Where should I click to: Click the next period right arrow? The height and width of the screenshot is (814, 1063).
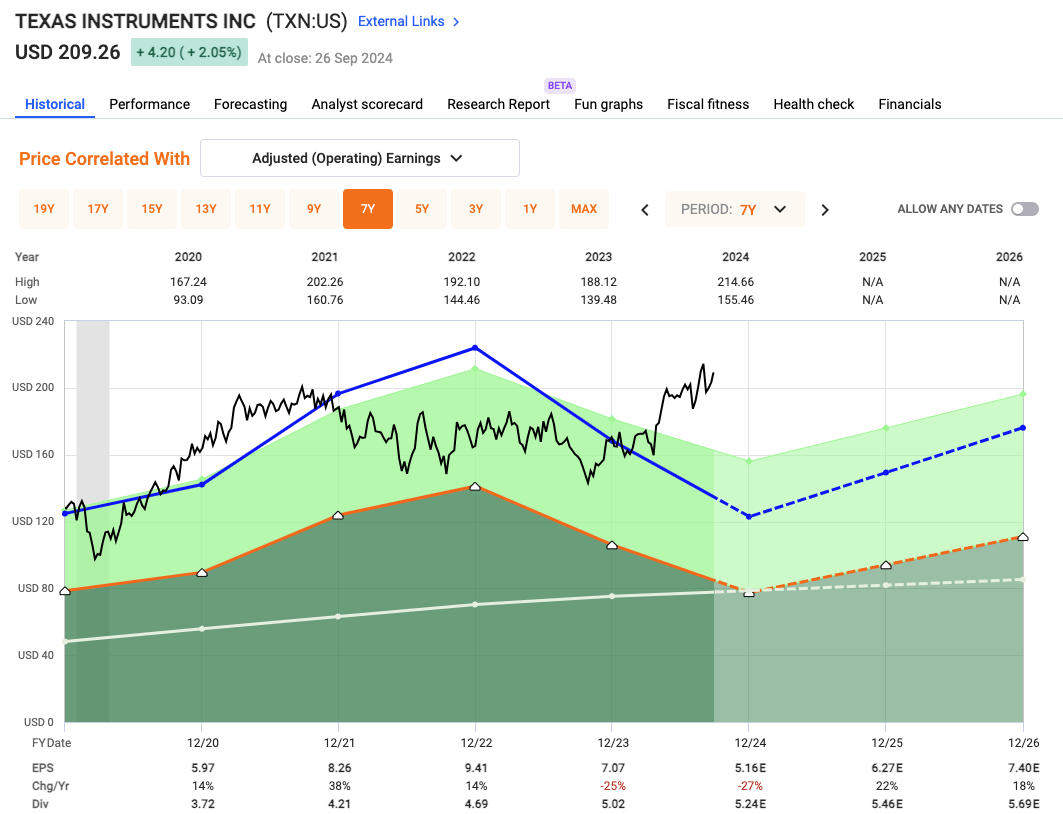[825, 209]
